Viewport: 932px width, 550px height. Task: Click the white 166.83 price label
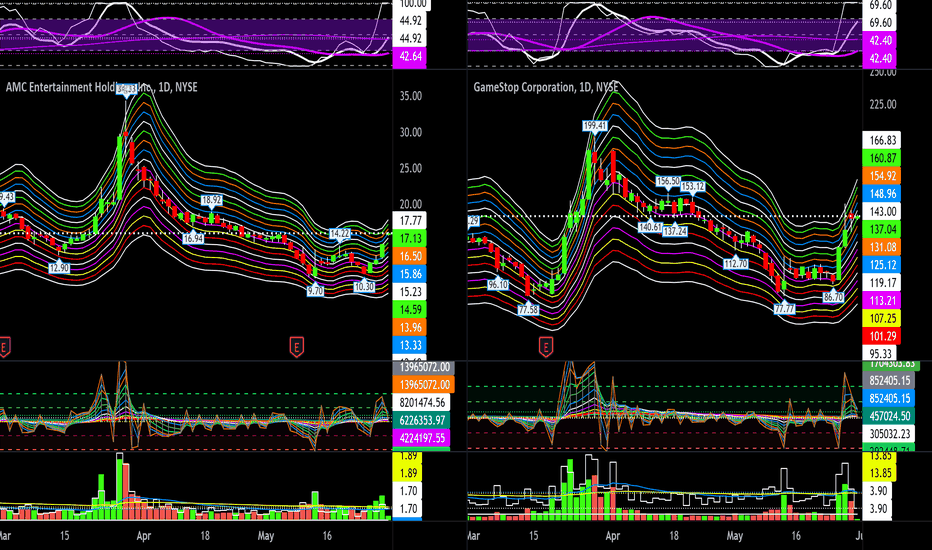(882, 140)
